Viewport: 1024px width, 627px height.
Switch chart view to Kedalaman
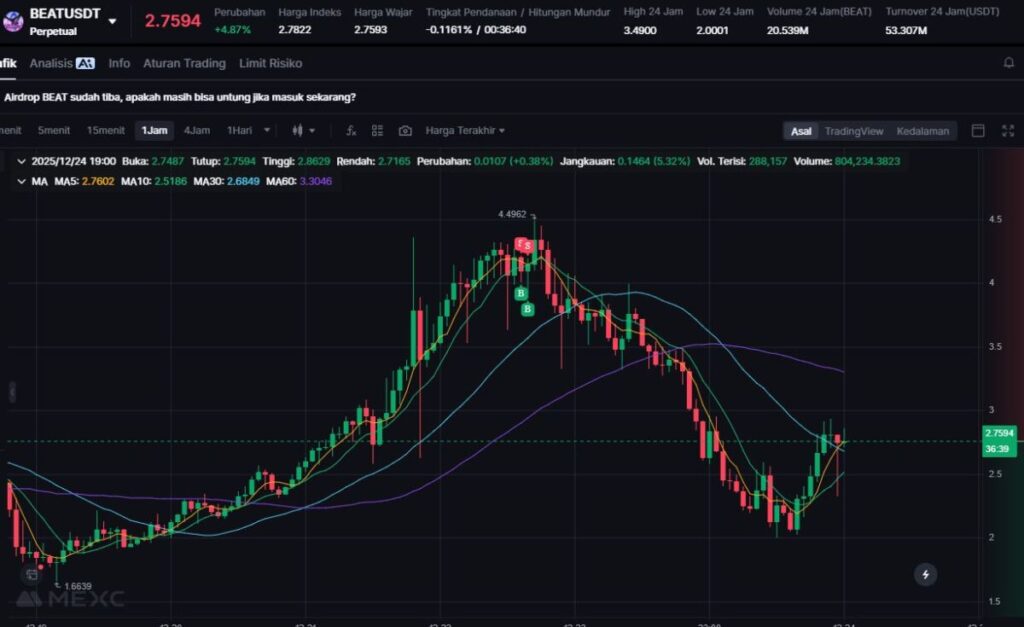(x=922, y=131)
